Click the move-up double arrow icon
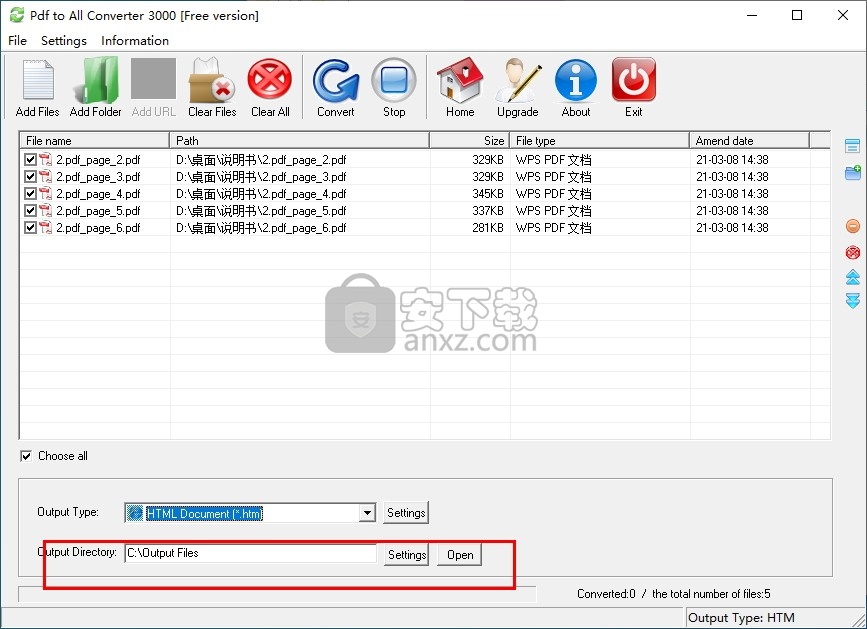The image size is (867, 629). [x=853, y=277]
